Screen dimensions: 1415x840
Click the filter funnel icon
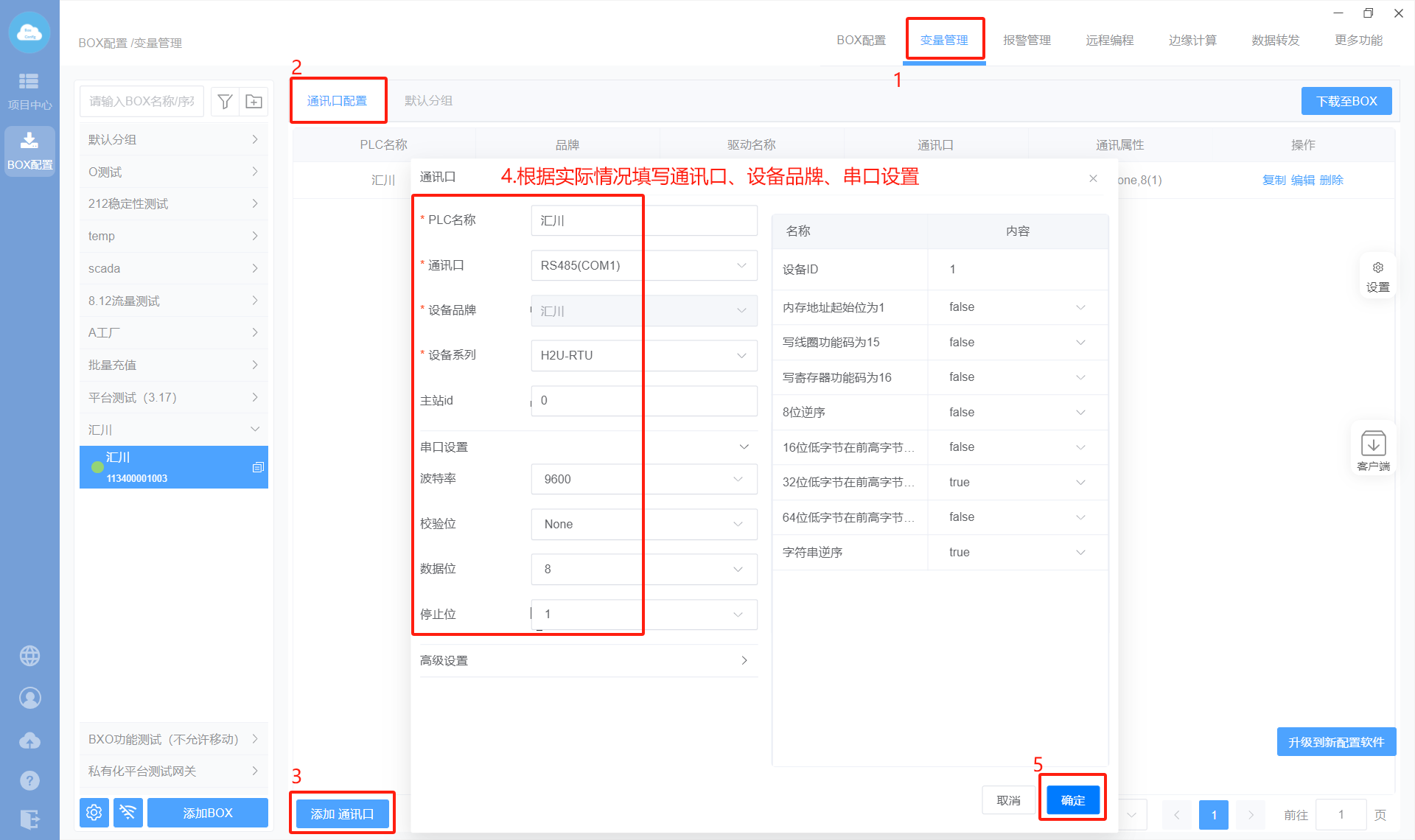tap(226, 102)
